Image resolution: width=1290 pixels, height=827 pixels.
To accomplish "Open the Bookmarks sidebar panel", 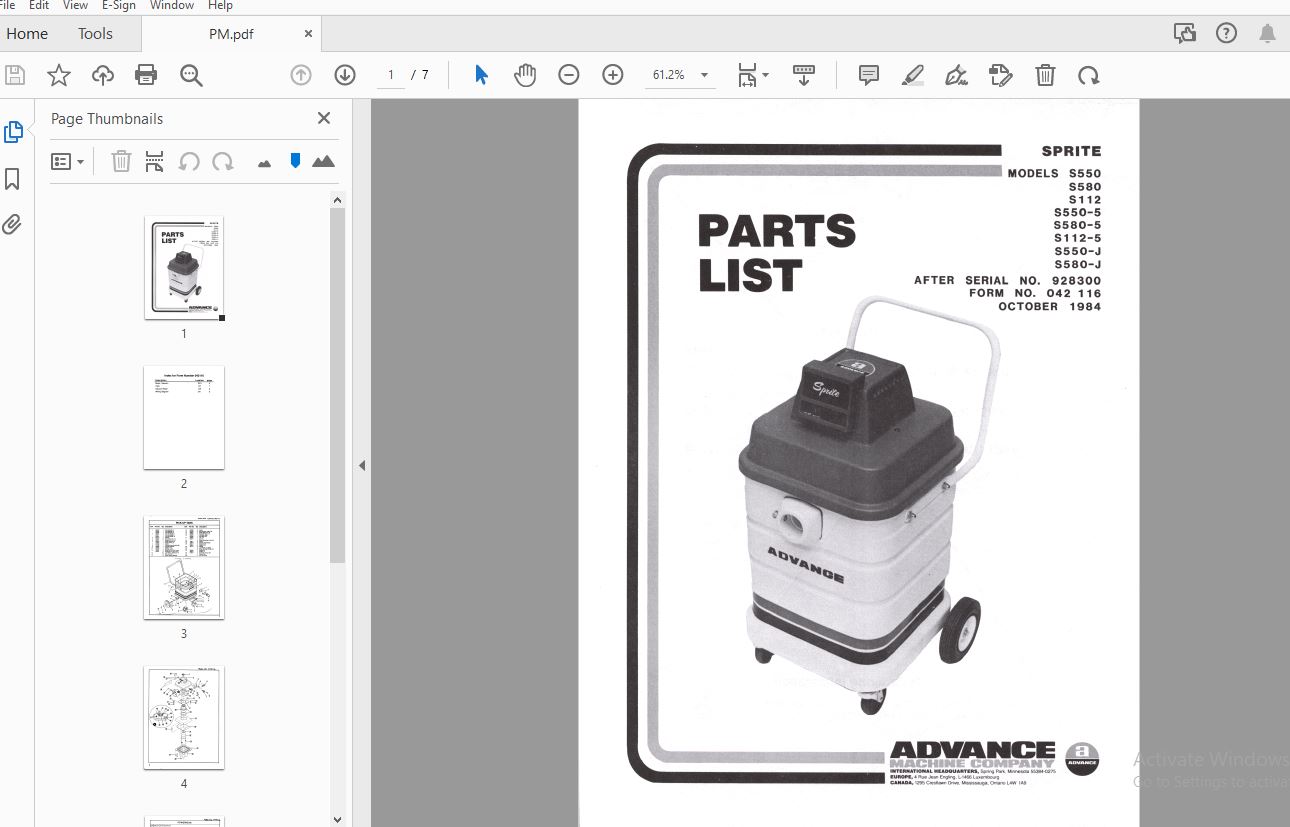I will [13, 178].
